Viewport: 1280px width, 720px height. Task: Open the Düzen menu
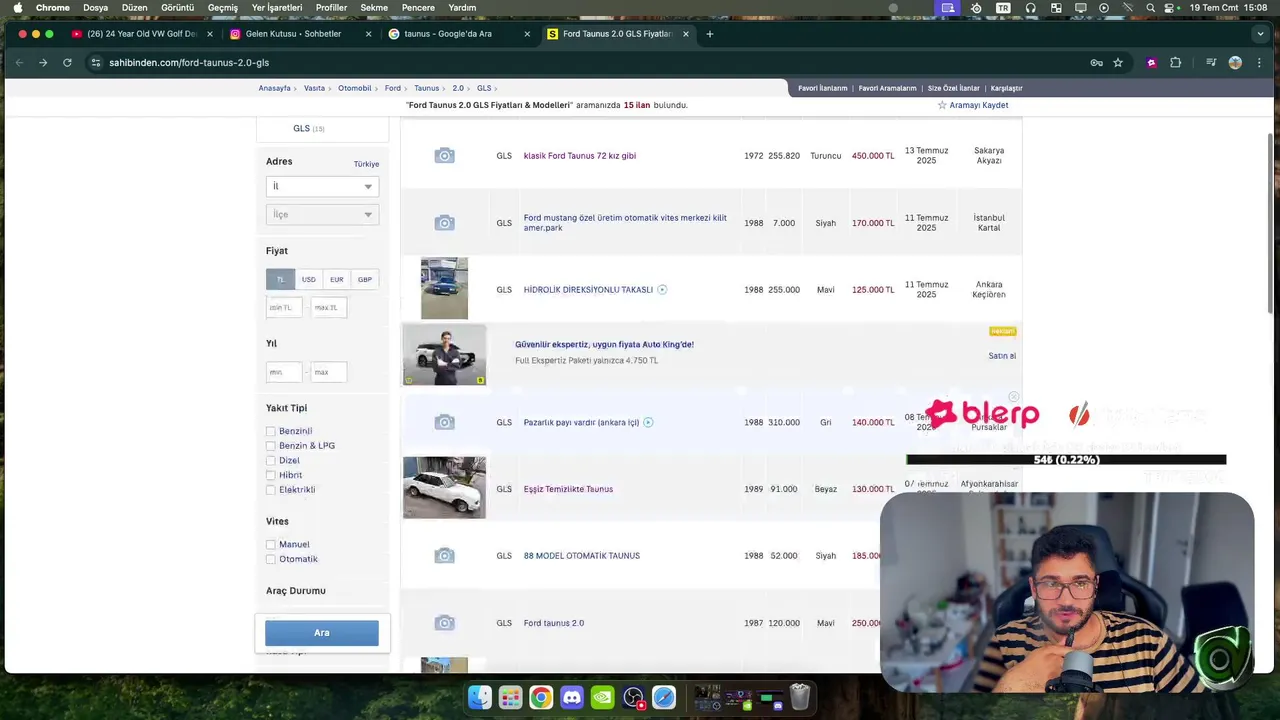[134, 8]
